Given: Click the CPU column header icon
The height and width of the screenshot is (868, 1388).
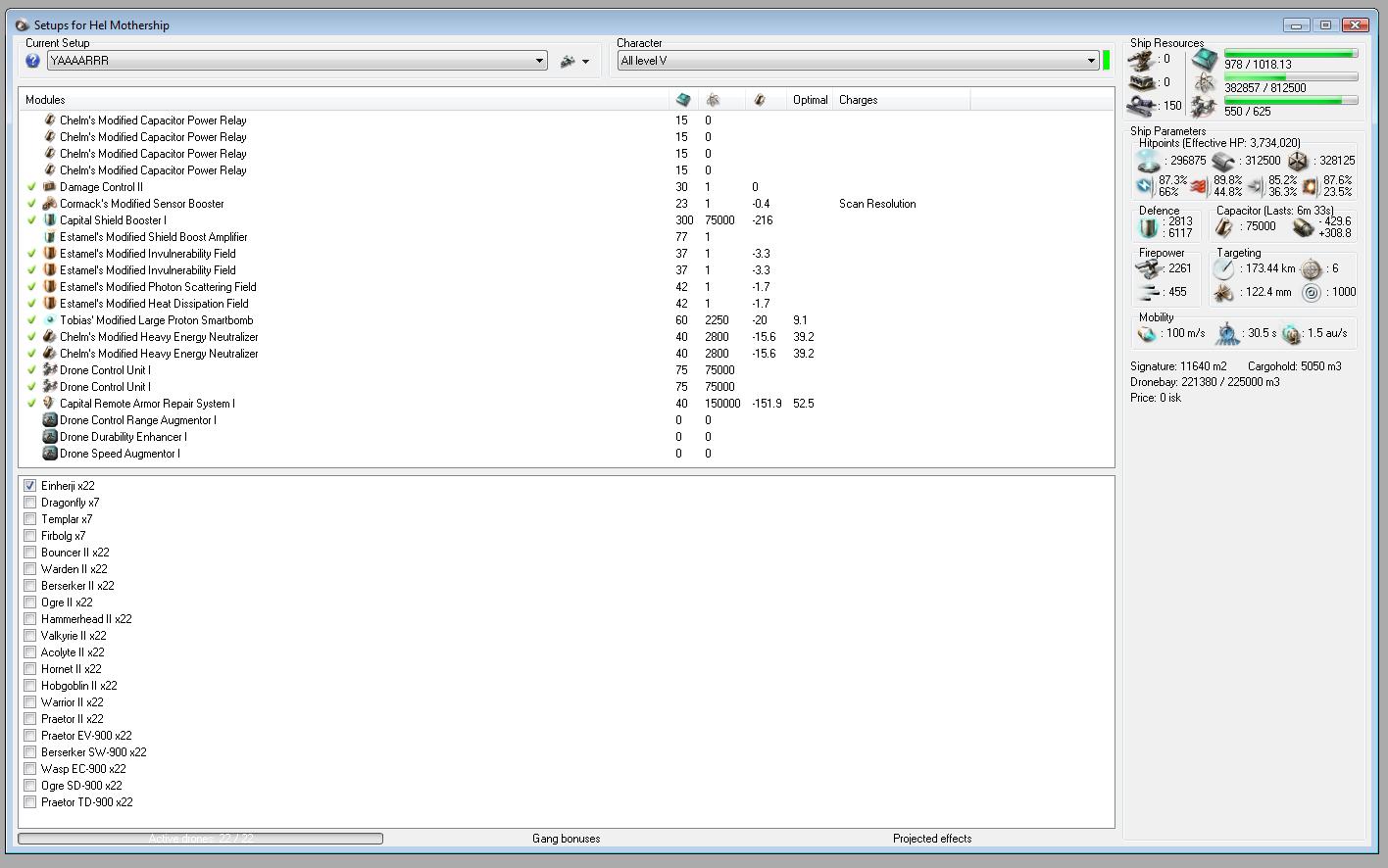Looking at the screenshot, I should pyautogui.click(x=683, y=100).
